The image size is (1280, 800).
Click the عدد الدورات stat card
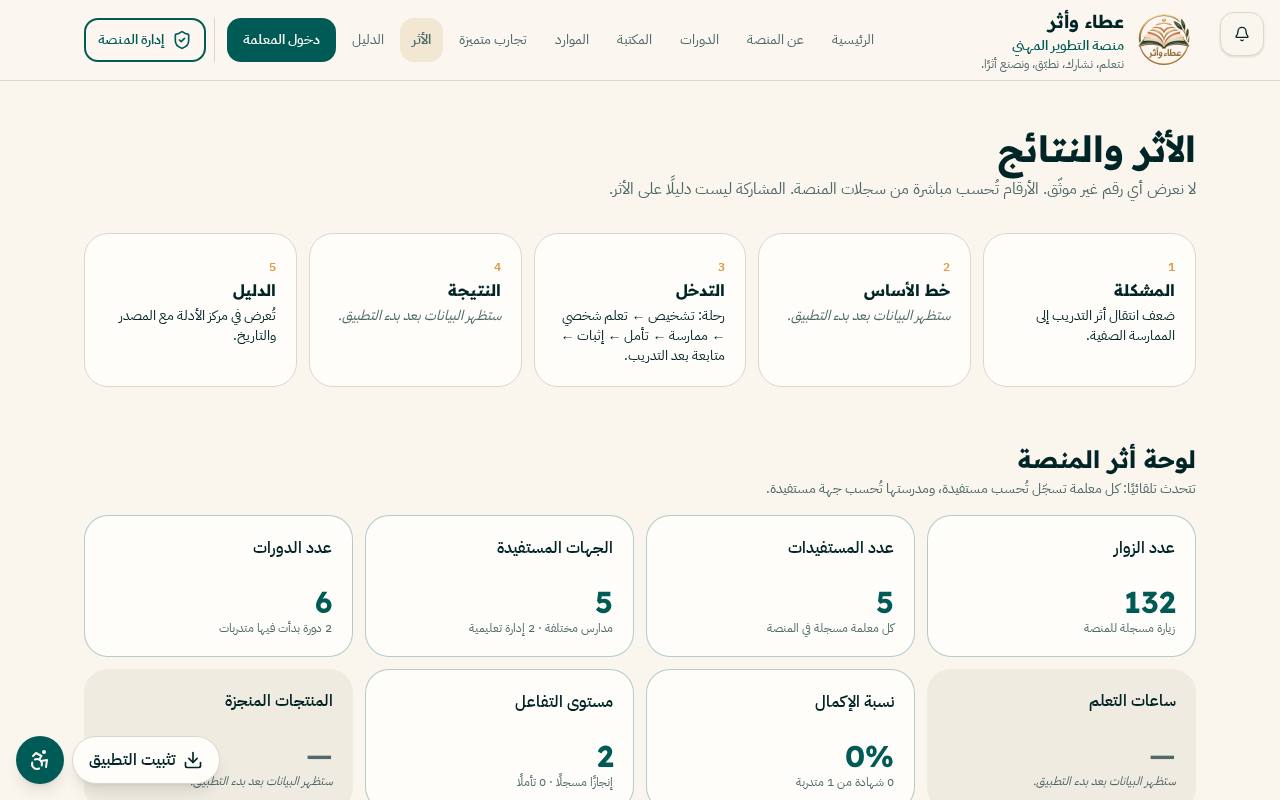click(x=218, y=586)
